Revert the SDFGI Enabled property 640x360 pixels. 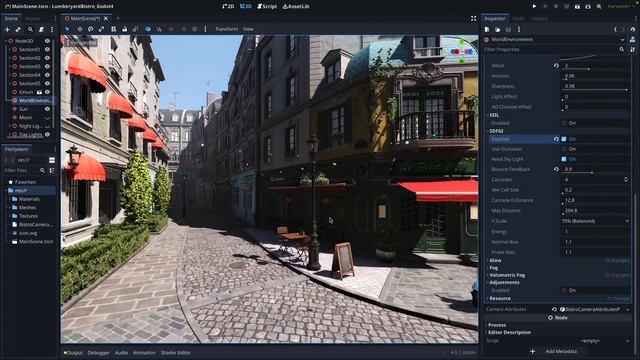coord(556,139)
